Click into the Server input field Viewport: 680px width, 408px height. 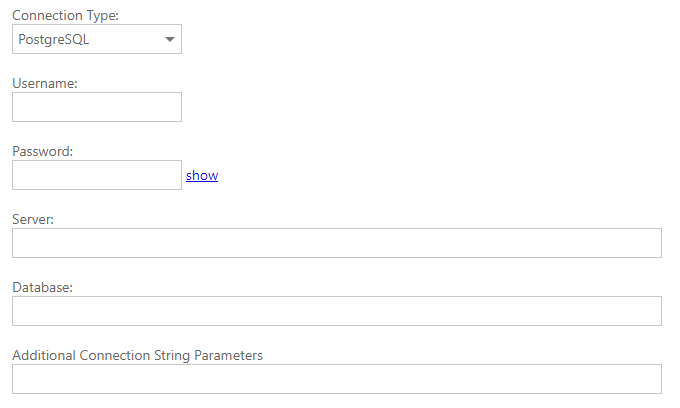click(x=336, y=243)
